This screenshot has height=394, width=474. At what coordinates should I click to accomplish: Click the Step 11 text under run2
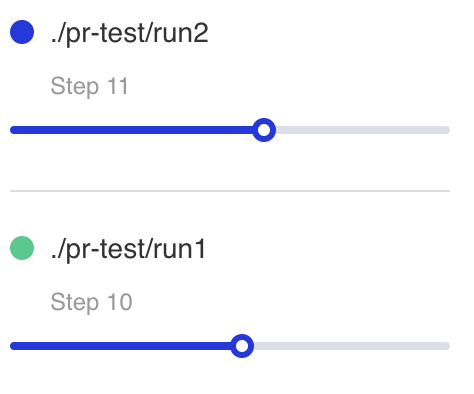(89, 86)
